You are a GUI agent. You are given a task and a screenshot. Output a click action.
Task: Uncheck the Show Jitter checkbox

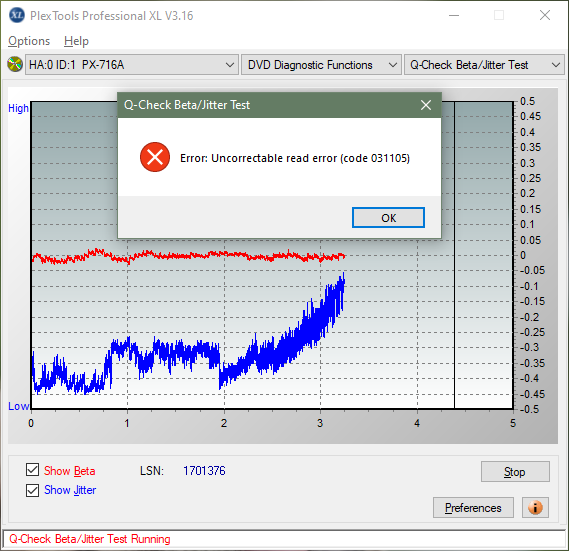tap(33, 490)
